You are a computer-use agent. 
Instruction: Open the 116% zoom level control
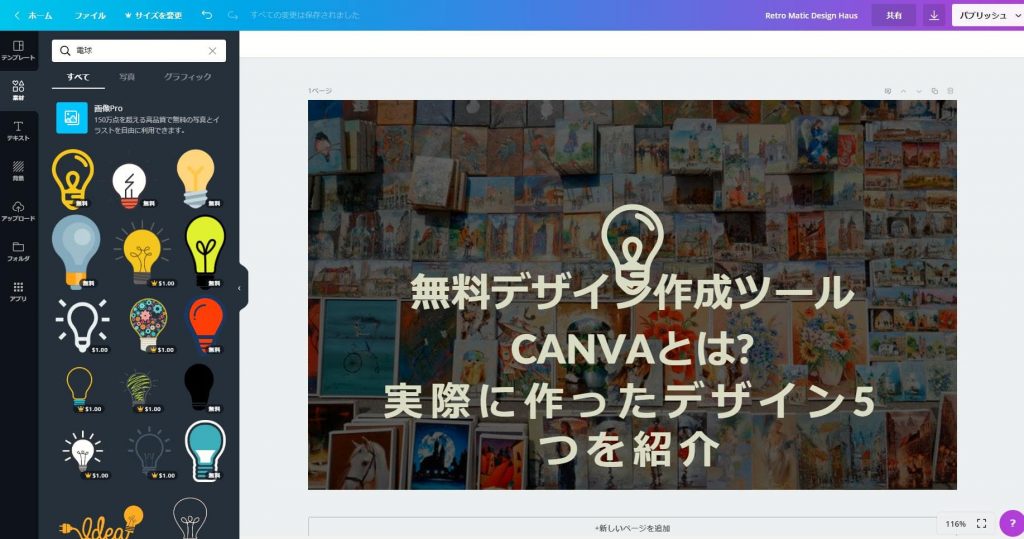955,524
